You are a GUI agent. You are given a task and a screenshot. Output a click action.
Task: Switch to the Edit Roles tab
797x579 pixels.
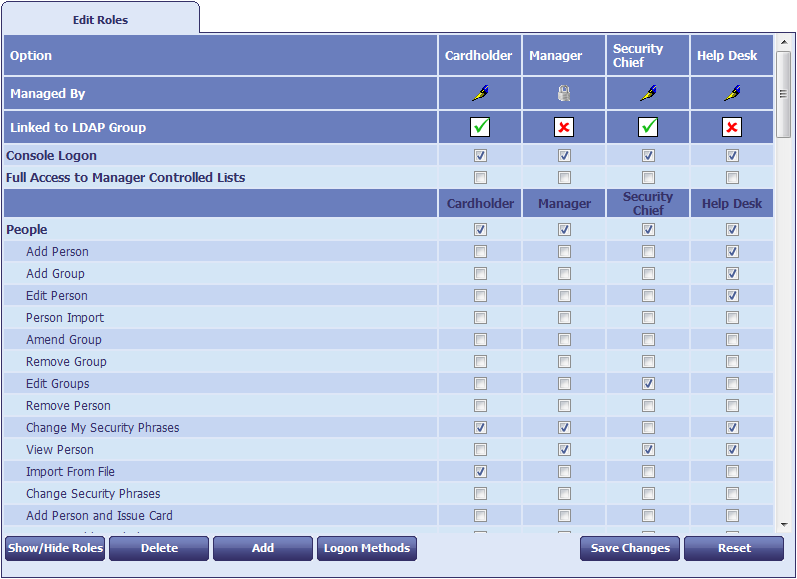pos(100,19)
